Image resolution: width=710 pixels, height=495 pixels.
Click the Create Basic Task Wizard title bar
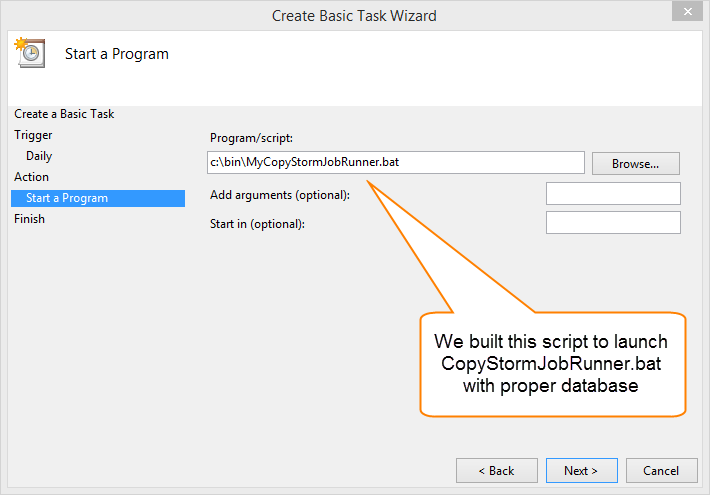click(x=354, y=15)
